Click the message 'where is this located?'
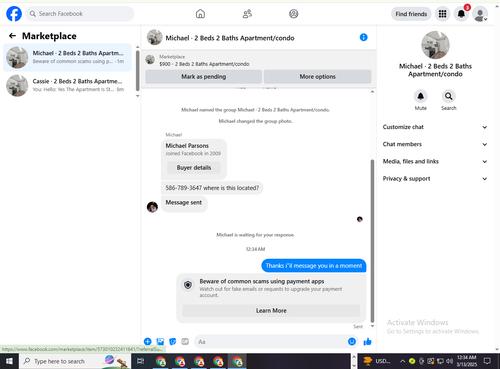The height and width of the screenshot is (369, 500). coord(212,188)
